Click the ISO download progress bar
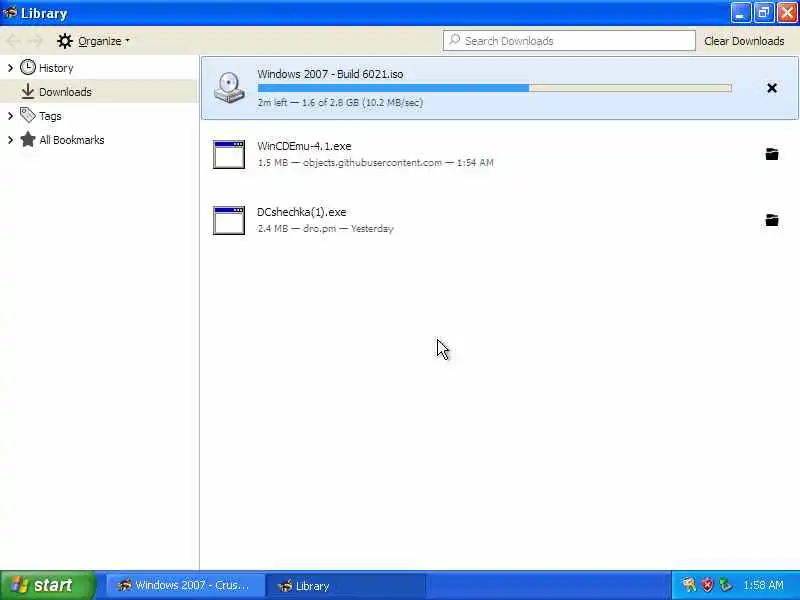 pyautogui.click(x=494, y=88)
